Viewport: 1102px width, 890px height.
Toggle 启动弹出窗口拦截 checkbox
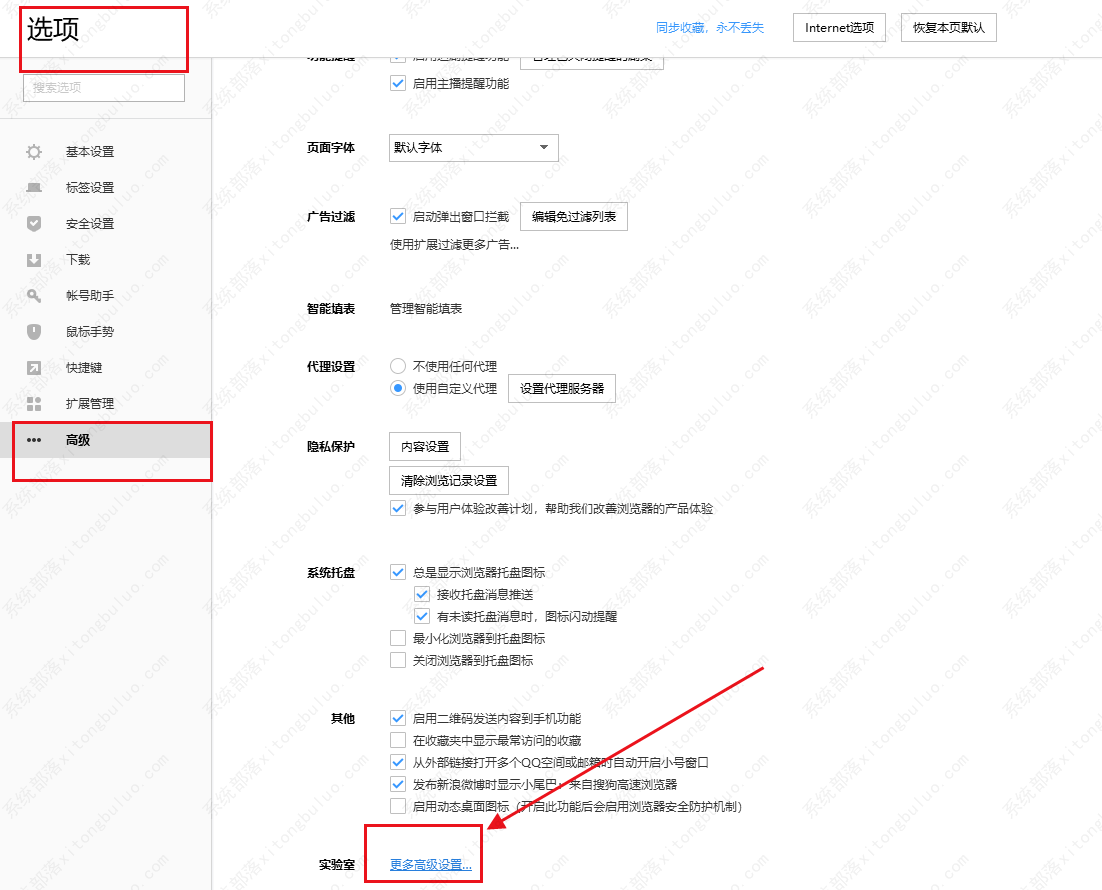[x=398, y=217]
